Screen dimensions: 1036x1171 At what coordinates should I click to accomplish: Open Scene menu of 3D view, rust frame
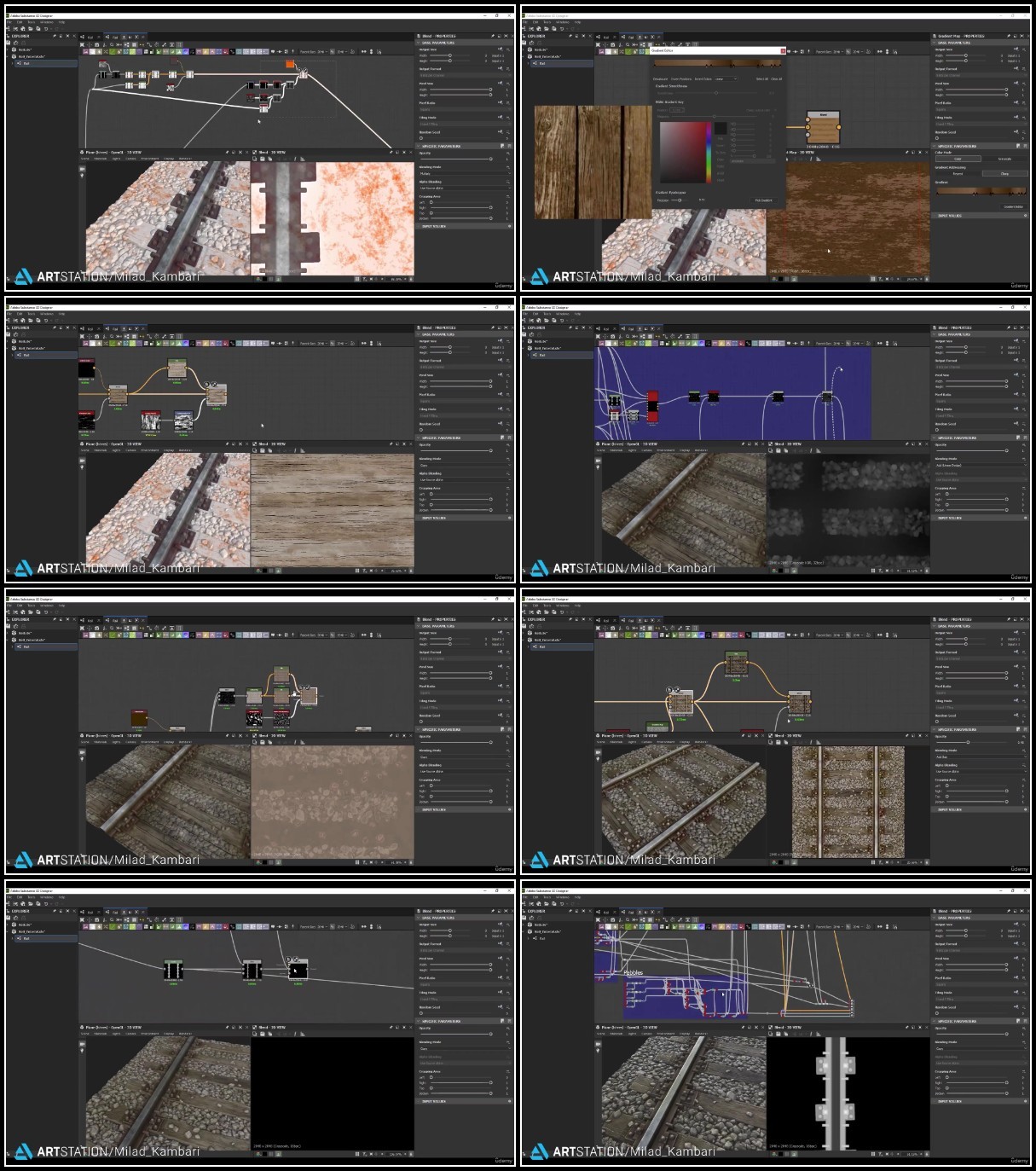(85, 159)
